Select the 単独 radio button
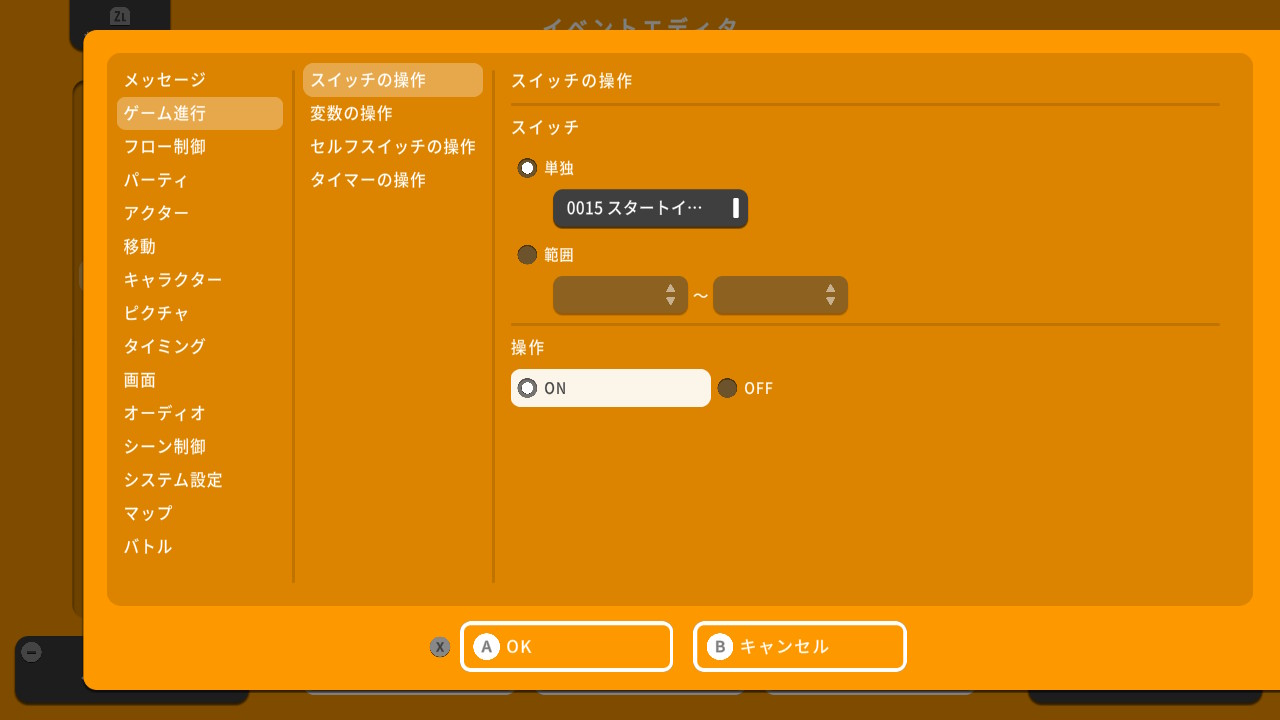Screen dimensions: 1280x720 pyautogui.click(x=527, y=168)
